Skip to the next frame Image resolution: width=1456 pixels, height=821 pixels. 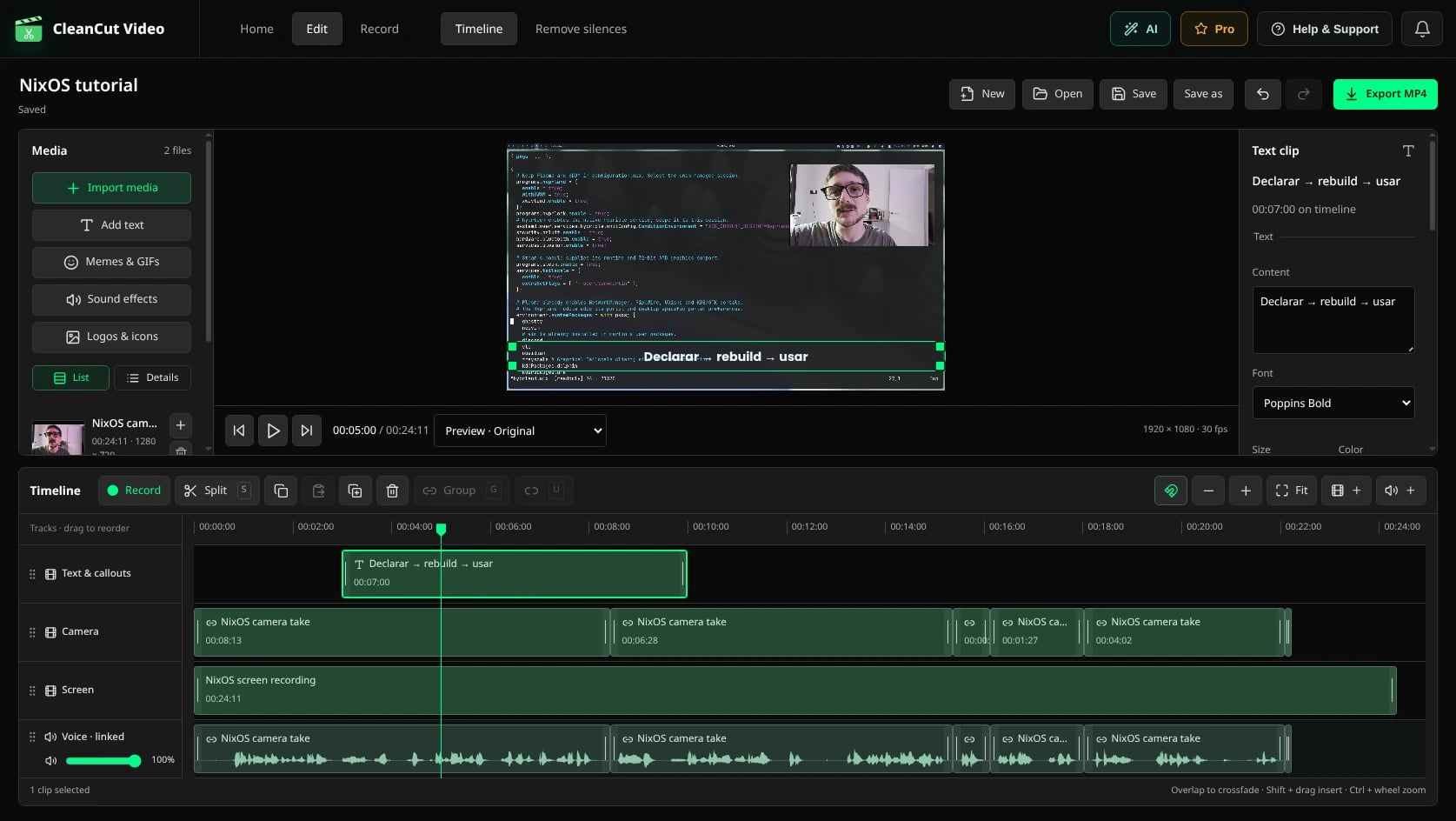click(x=307, y=431)
